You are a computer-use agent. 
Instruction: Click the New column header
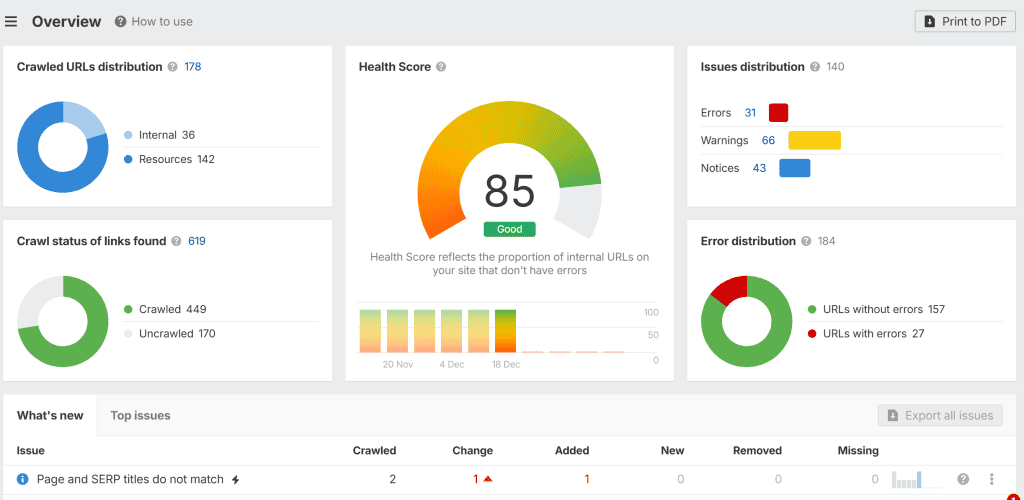[x=673, y=450]
